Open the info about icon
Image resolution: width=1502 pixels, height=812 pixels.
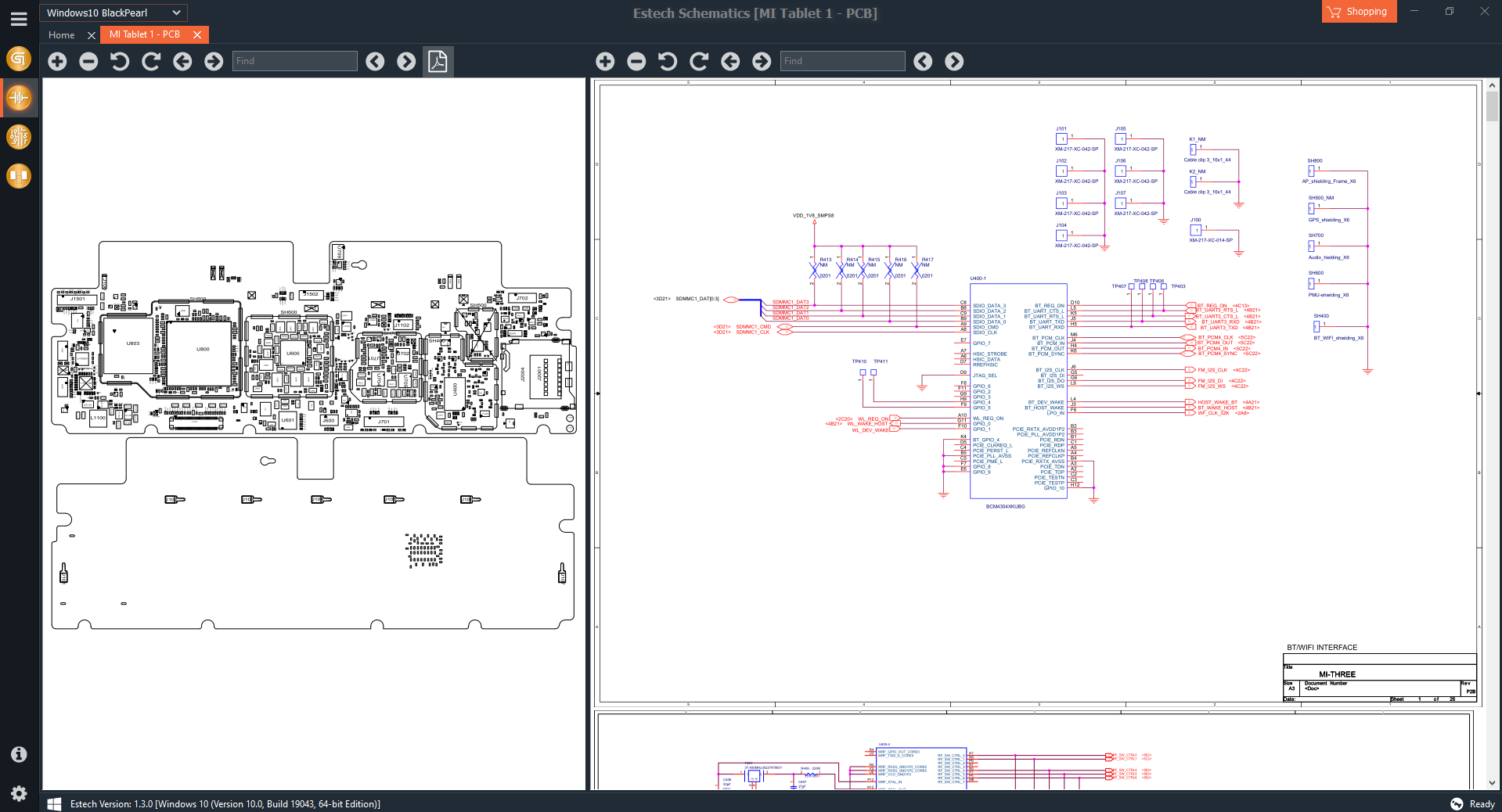[x=19, y=754]
